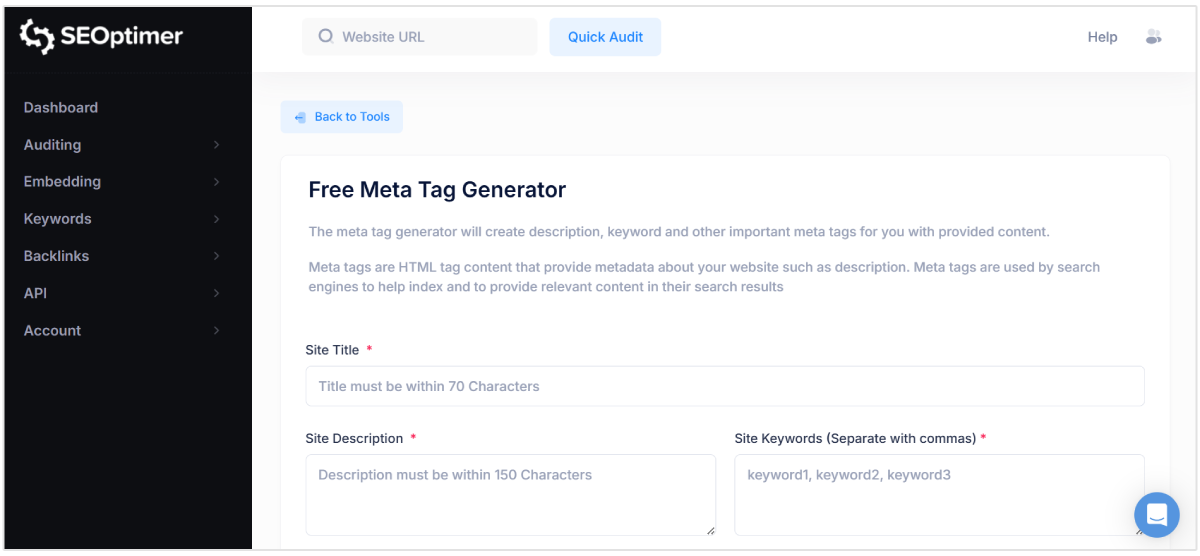Viewport: 1200px width, 556px height.
Task: Click the SEOptimer gear logo icon
Action: 37,37
